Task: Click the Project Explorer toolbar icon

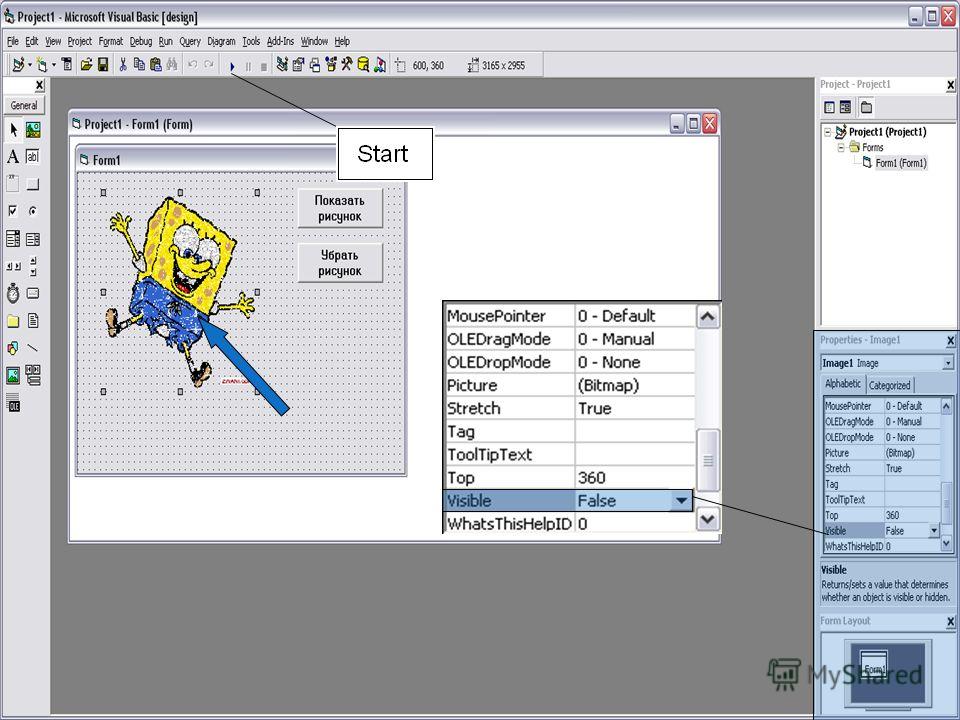Action: [x=282, y=64]
